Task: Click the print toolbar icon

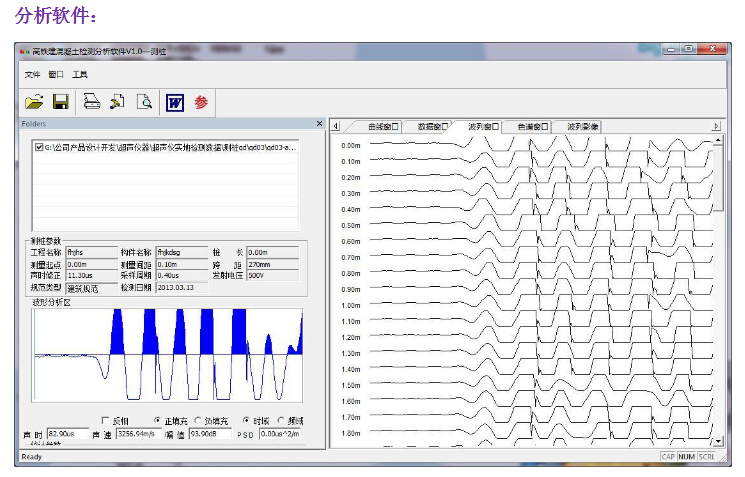Action: click(x=91, y=102)
